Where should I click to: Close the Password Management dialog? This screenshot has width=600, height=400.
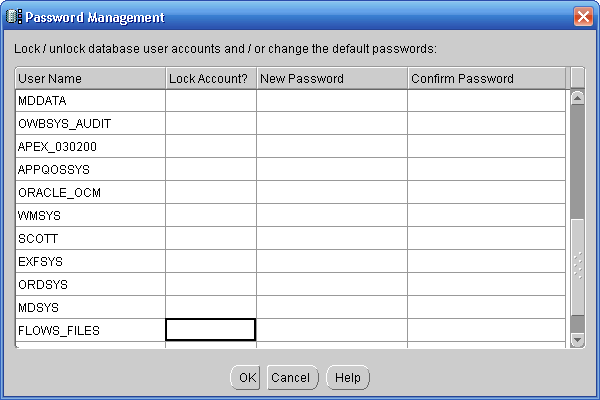pos(583,17)
